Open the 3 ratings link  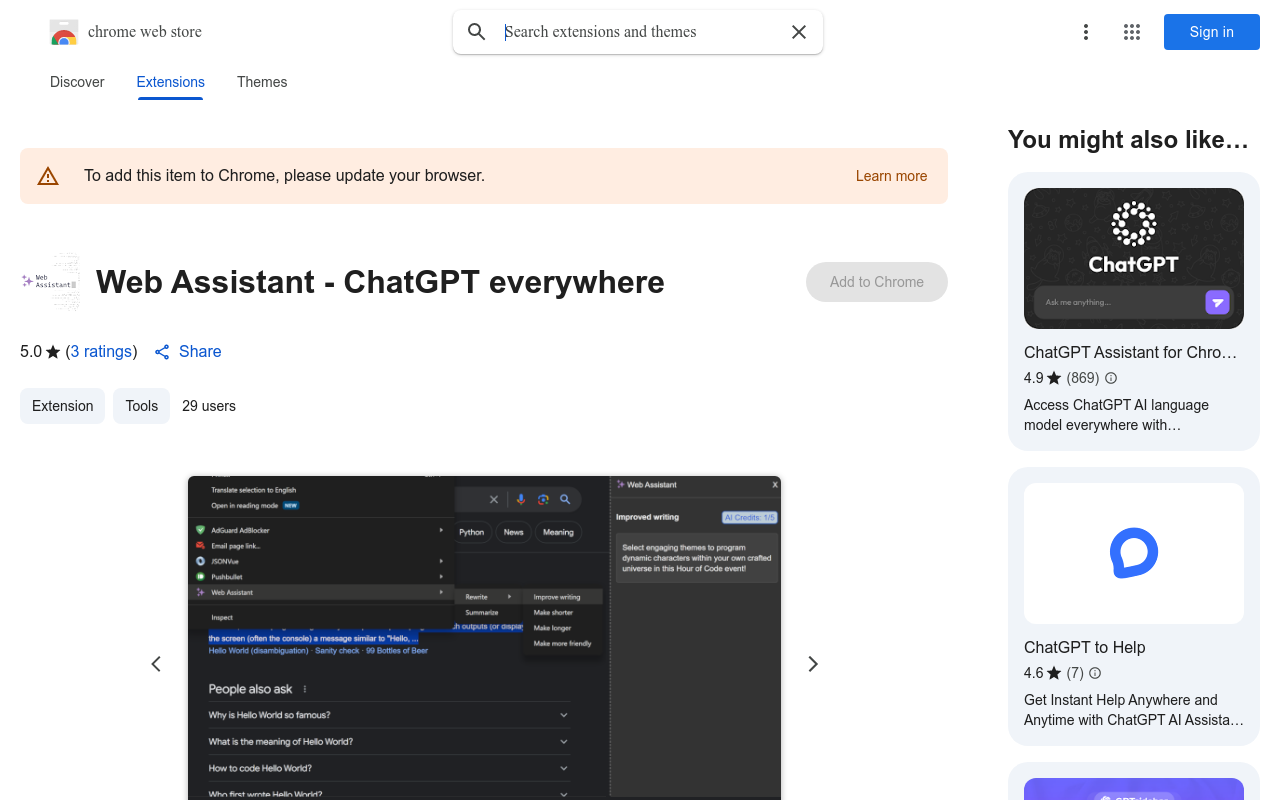click(101, 352)
